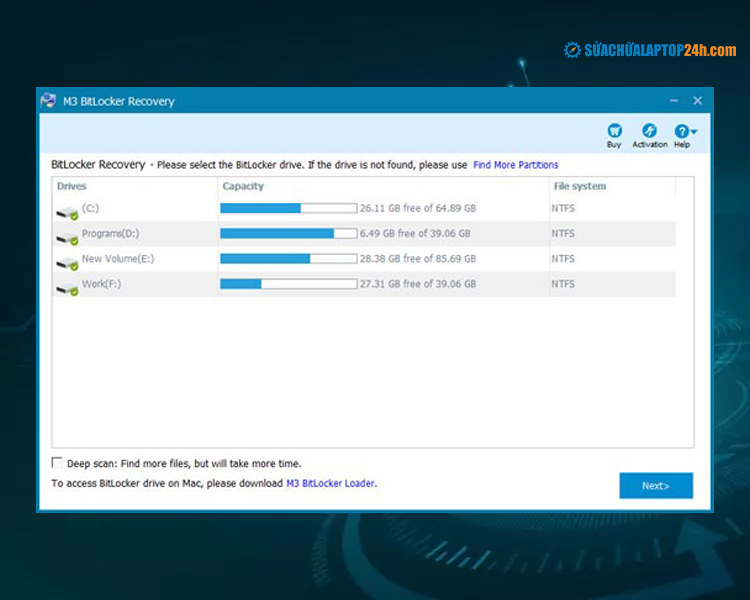The image size is (750, 600).
Task: Open the Find More Partitions link
Action: coord(516,165)
